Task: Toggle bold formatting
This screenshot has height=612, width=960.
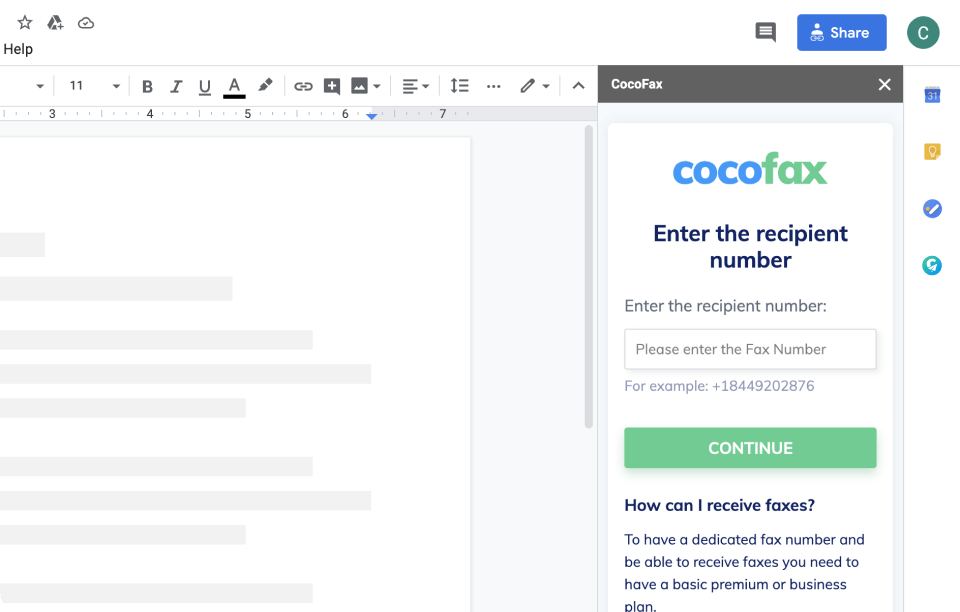Action: tap(147, 86)
